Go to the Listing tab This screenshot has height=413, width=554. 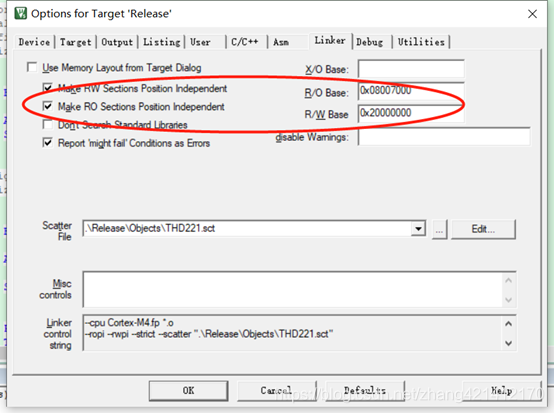pos(161,42)
